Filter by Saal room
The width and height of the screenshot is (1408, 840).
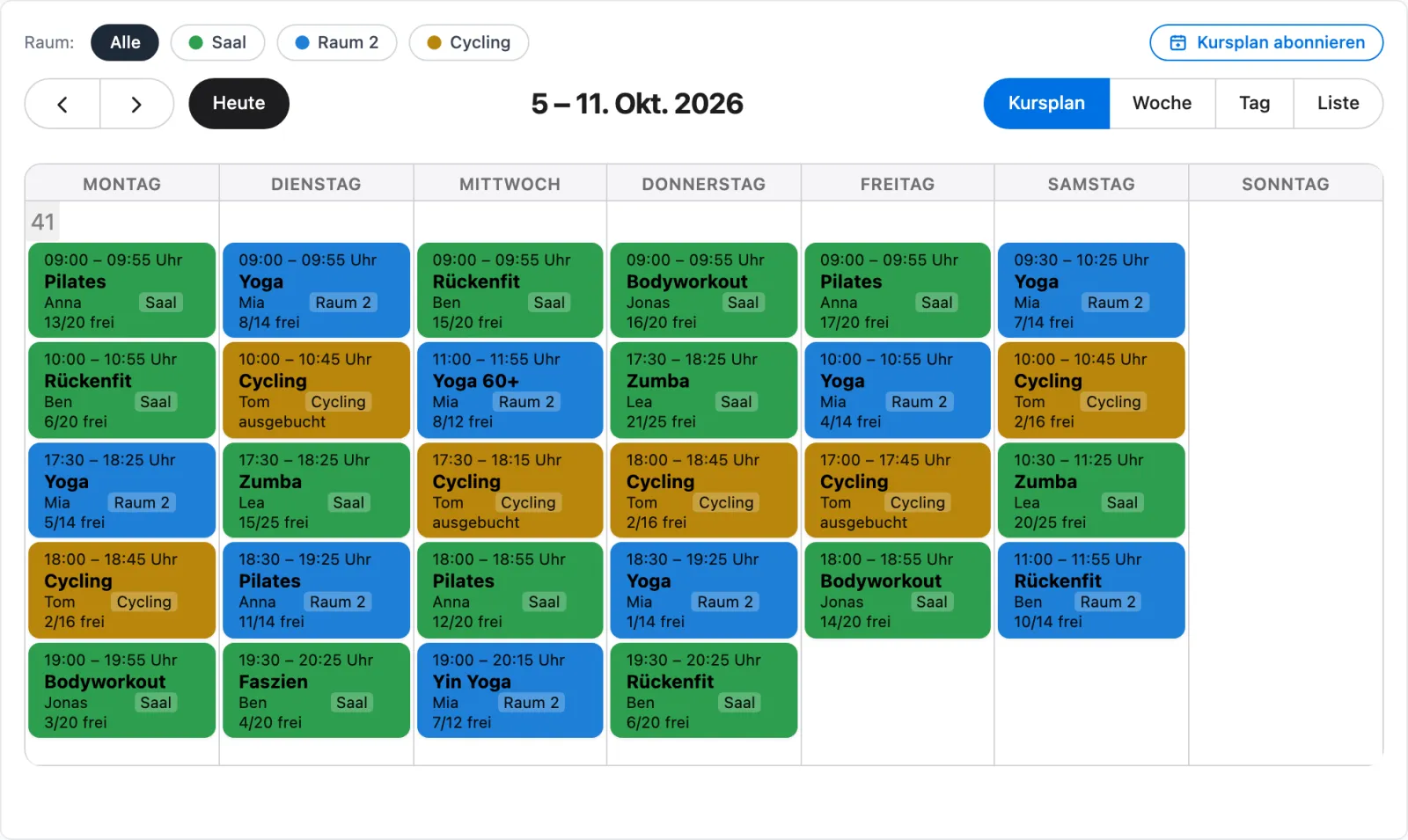pyautogui.click(x=217, y=42)
